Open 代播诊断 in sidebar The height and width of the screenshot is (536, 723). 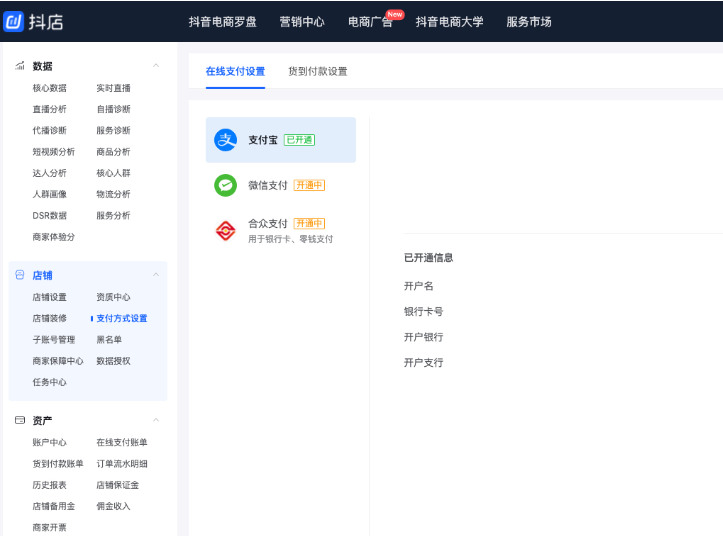[x=49, y=130]
